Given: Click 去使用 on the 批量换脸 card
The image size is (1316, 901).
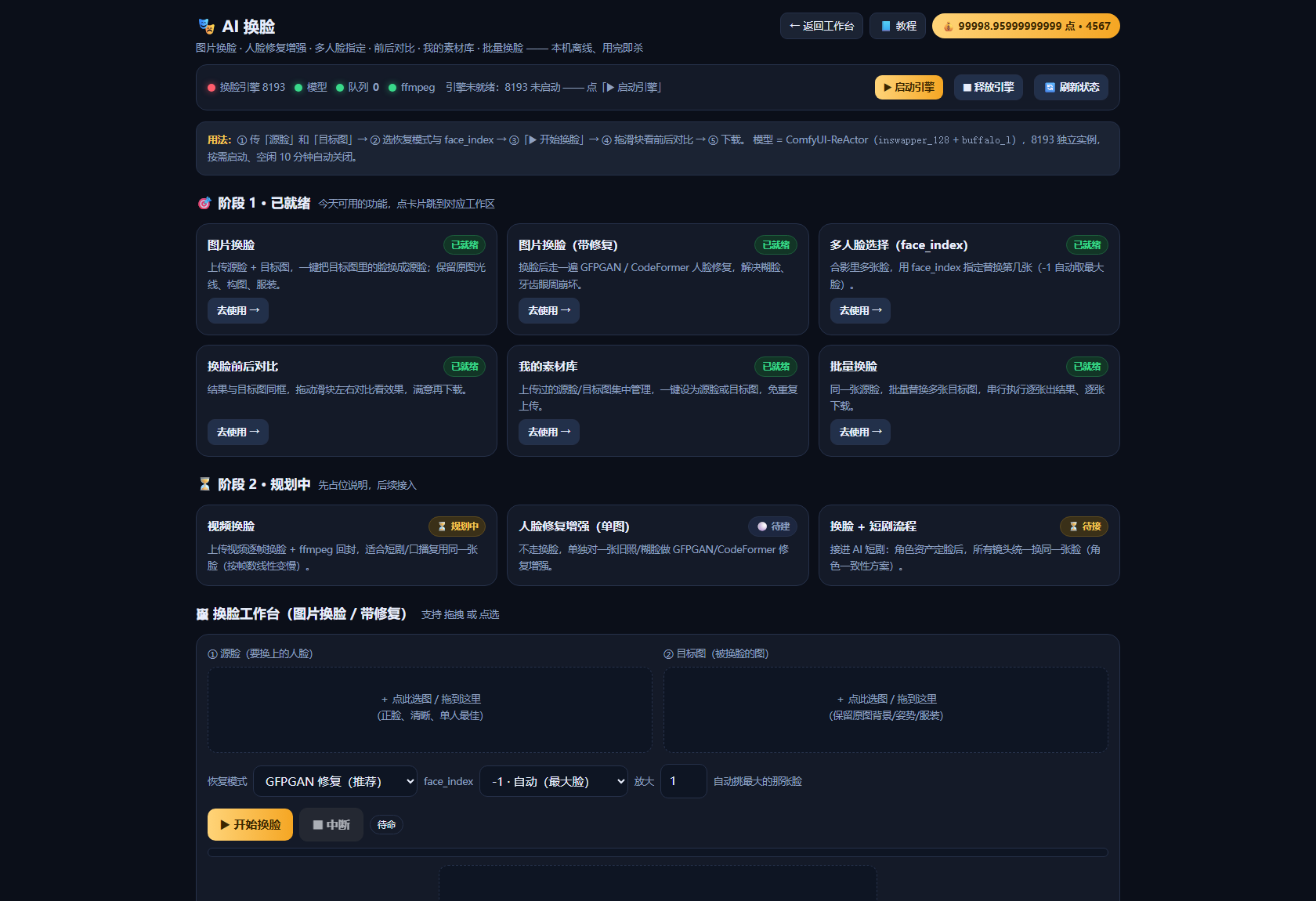Looking at the screenshot, I should (861, 432).
